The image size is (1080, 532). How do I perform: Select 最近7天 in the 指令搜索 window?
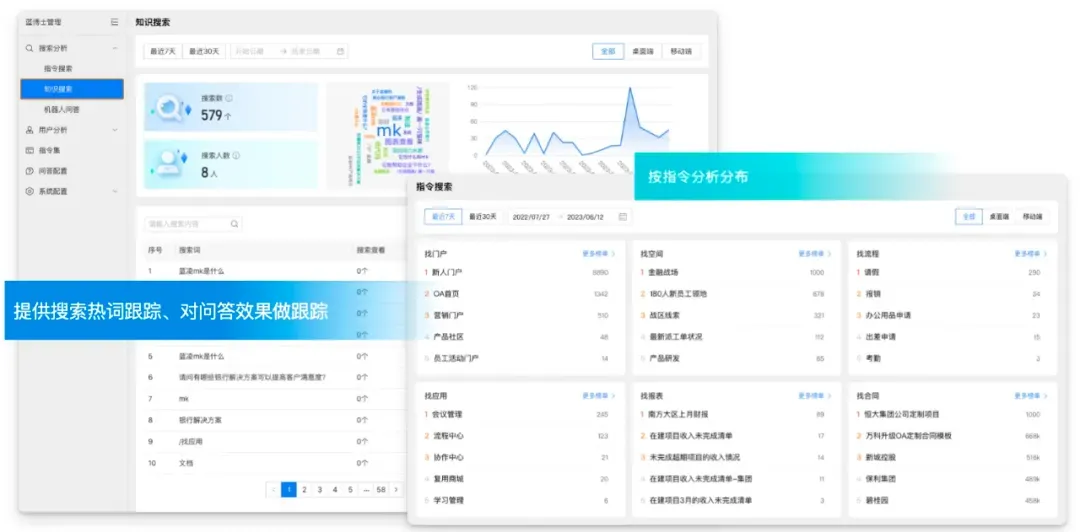coord(443,216)
